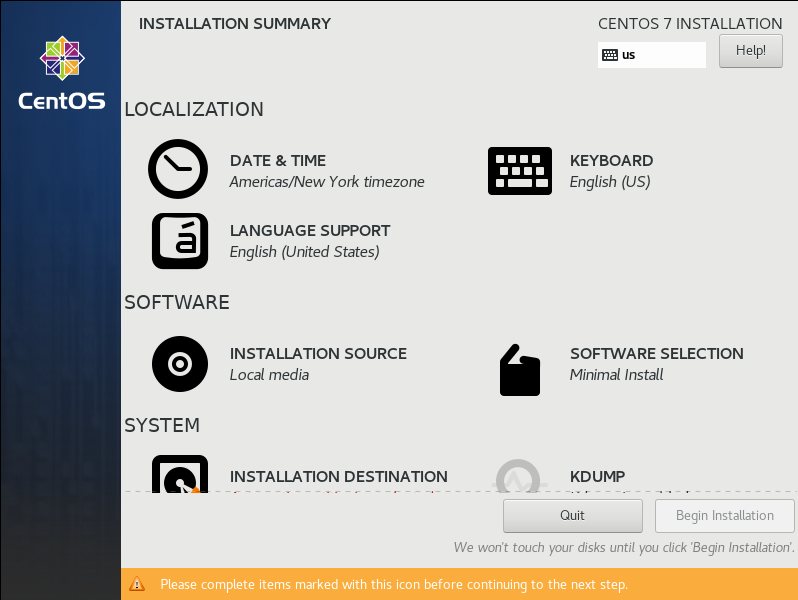Click 'Americas/New York timezone' text
Viewport: 798px width, 600px height.
[x=327, y=182]
